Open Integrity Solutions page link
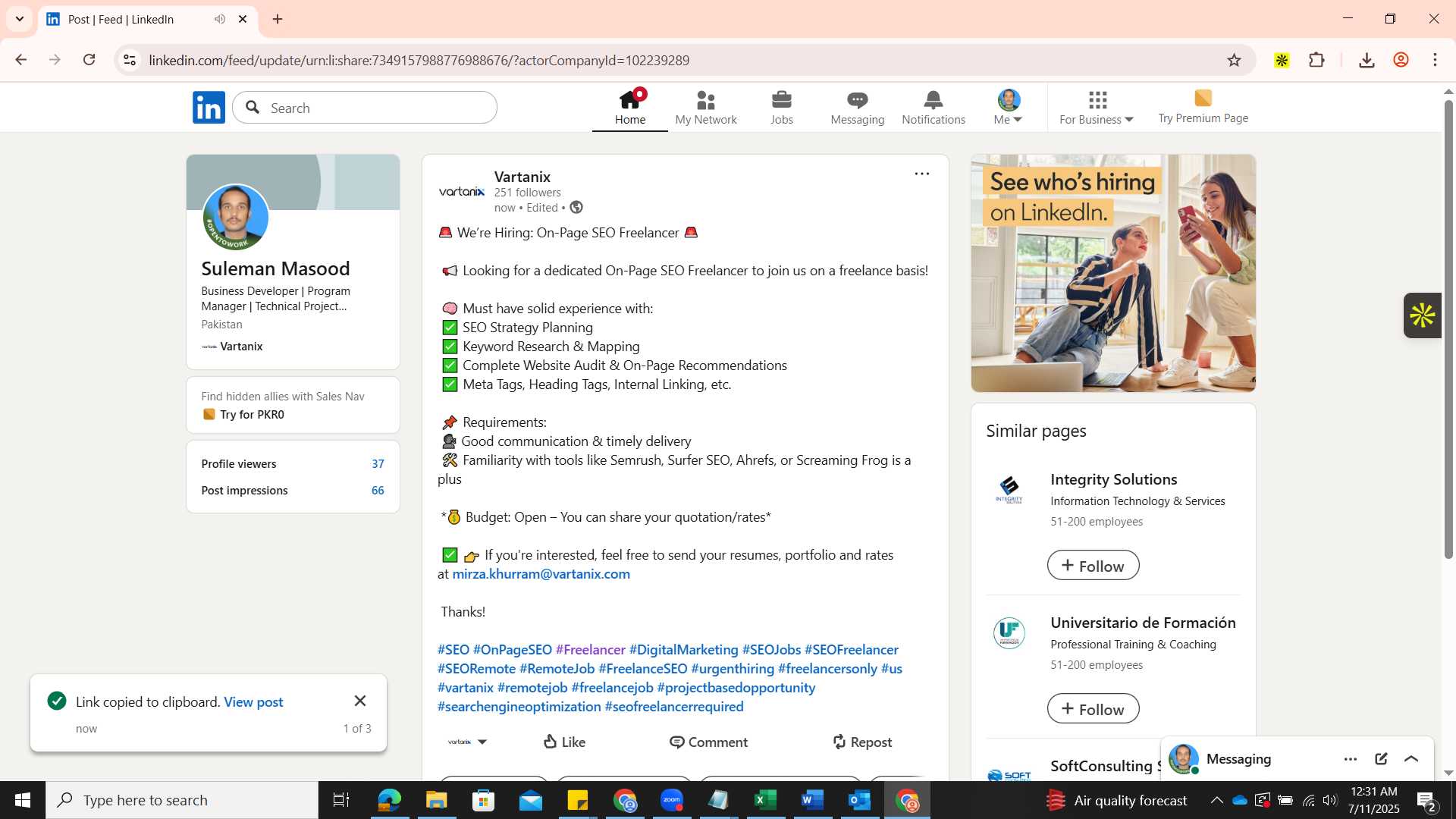1456x819 pixels. (1113, 479)
